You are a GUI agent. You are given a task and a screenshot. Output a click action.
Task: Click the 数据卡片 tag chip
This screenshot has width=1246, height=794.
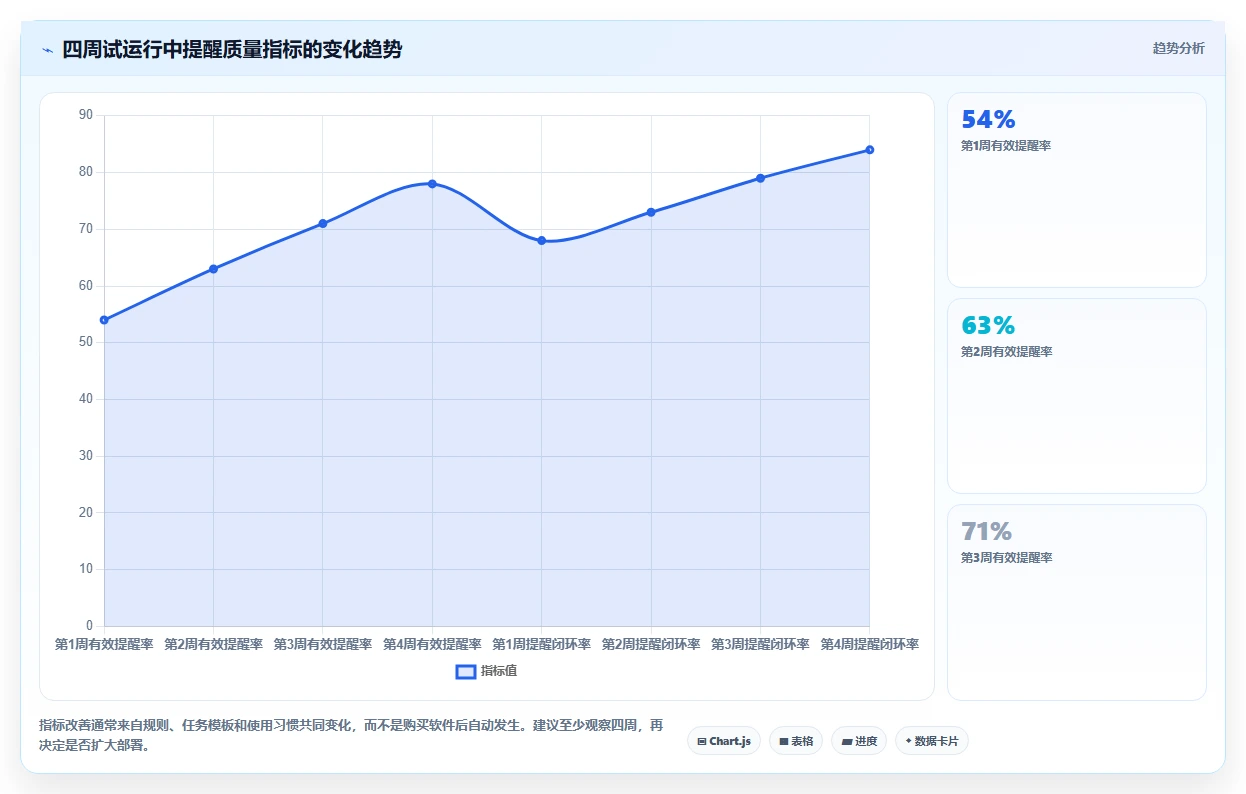[932, 741]
